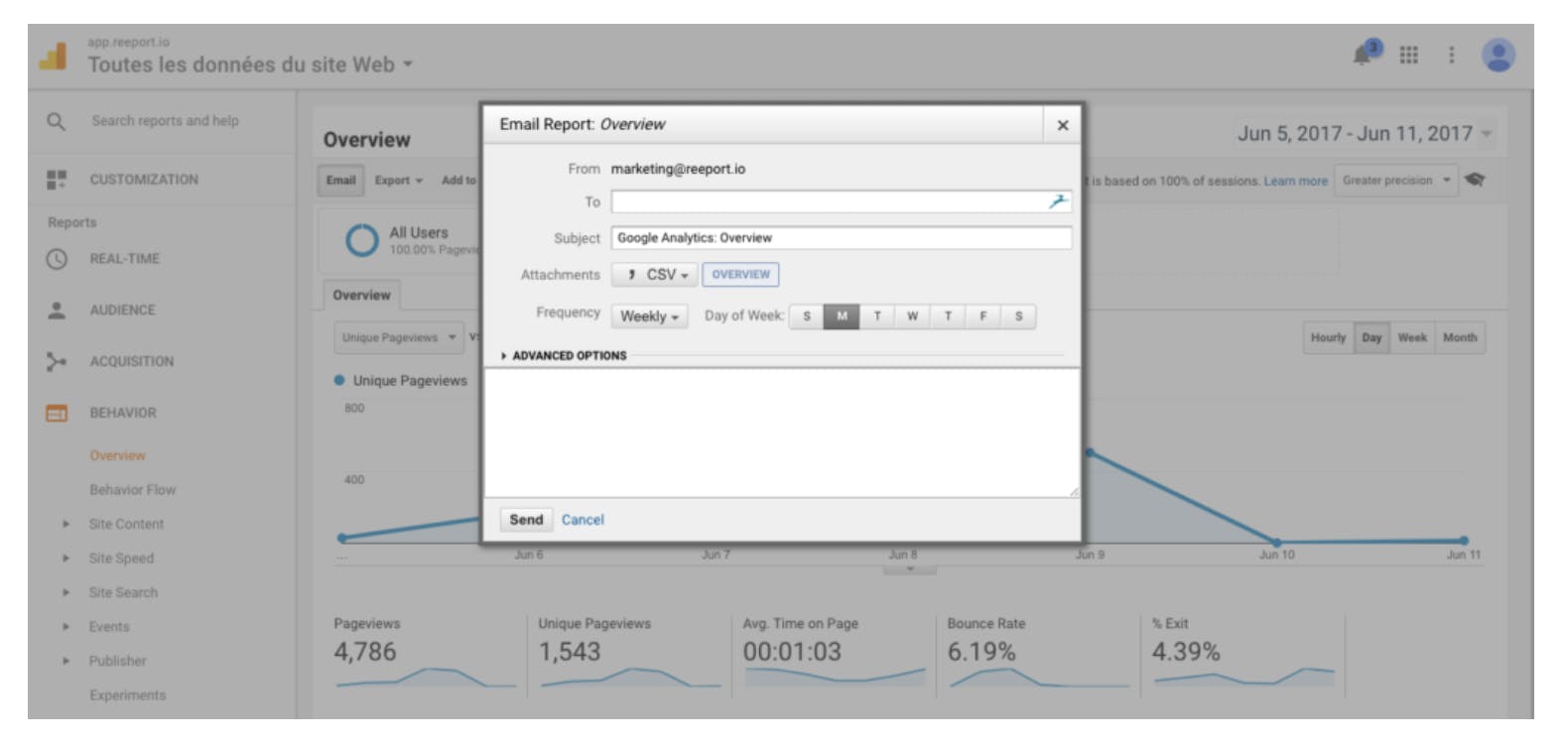
Task: Click the Audience person icon
Action: [x=57, y=311]
